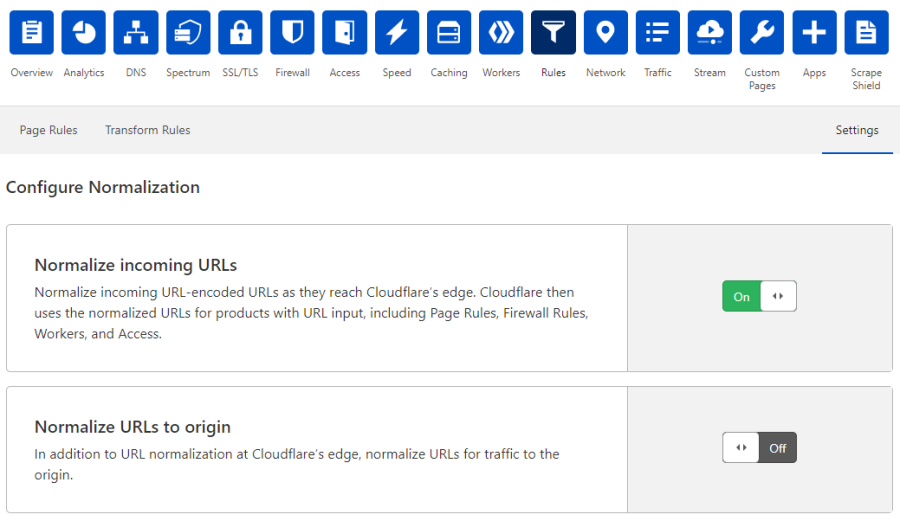Screen dimensions: 900x521
Task: Open the Workers chevrons icon
Action: [501, 32]
